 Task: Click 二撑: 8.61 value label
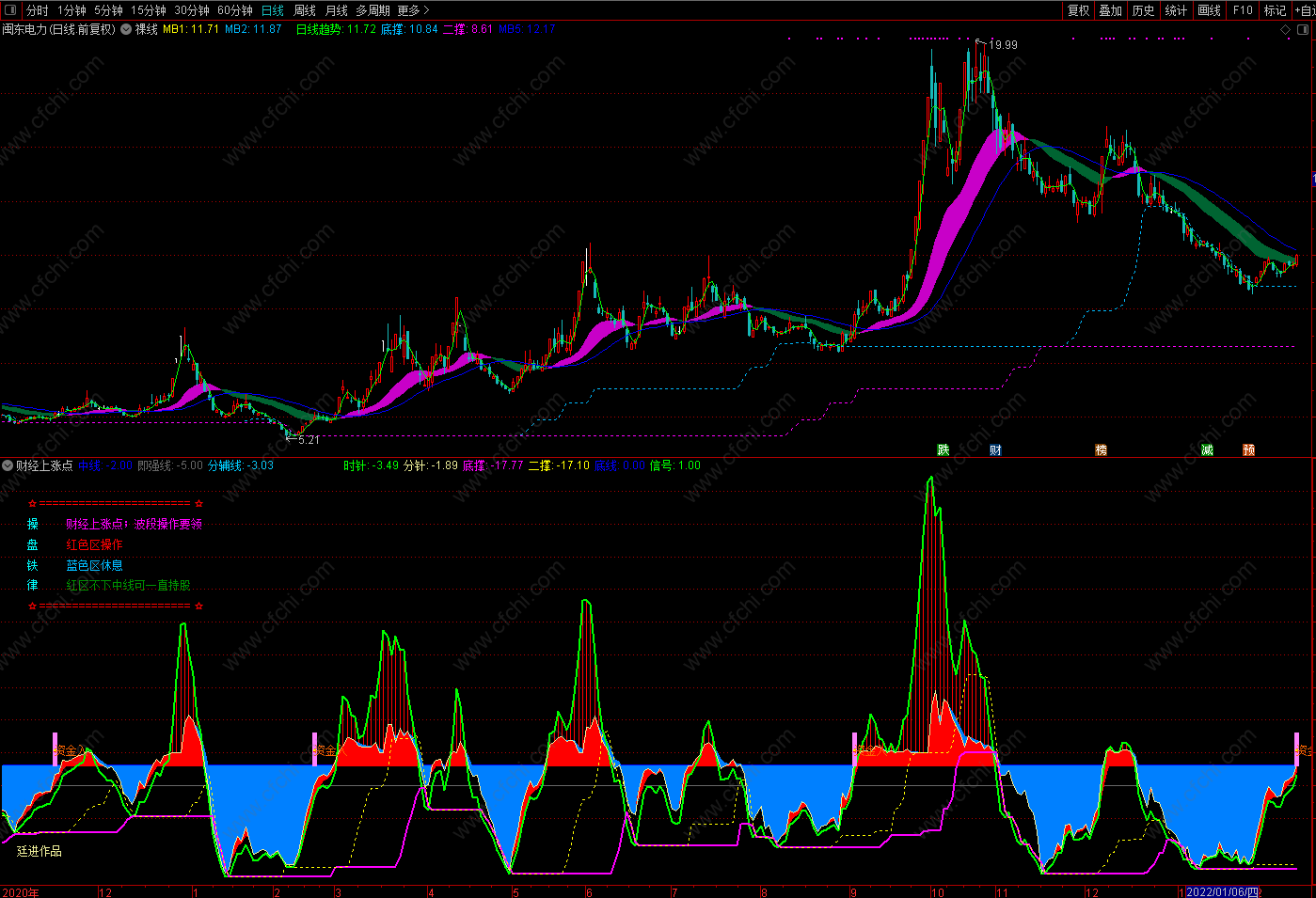click(468, 29)
